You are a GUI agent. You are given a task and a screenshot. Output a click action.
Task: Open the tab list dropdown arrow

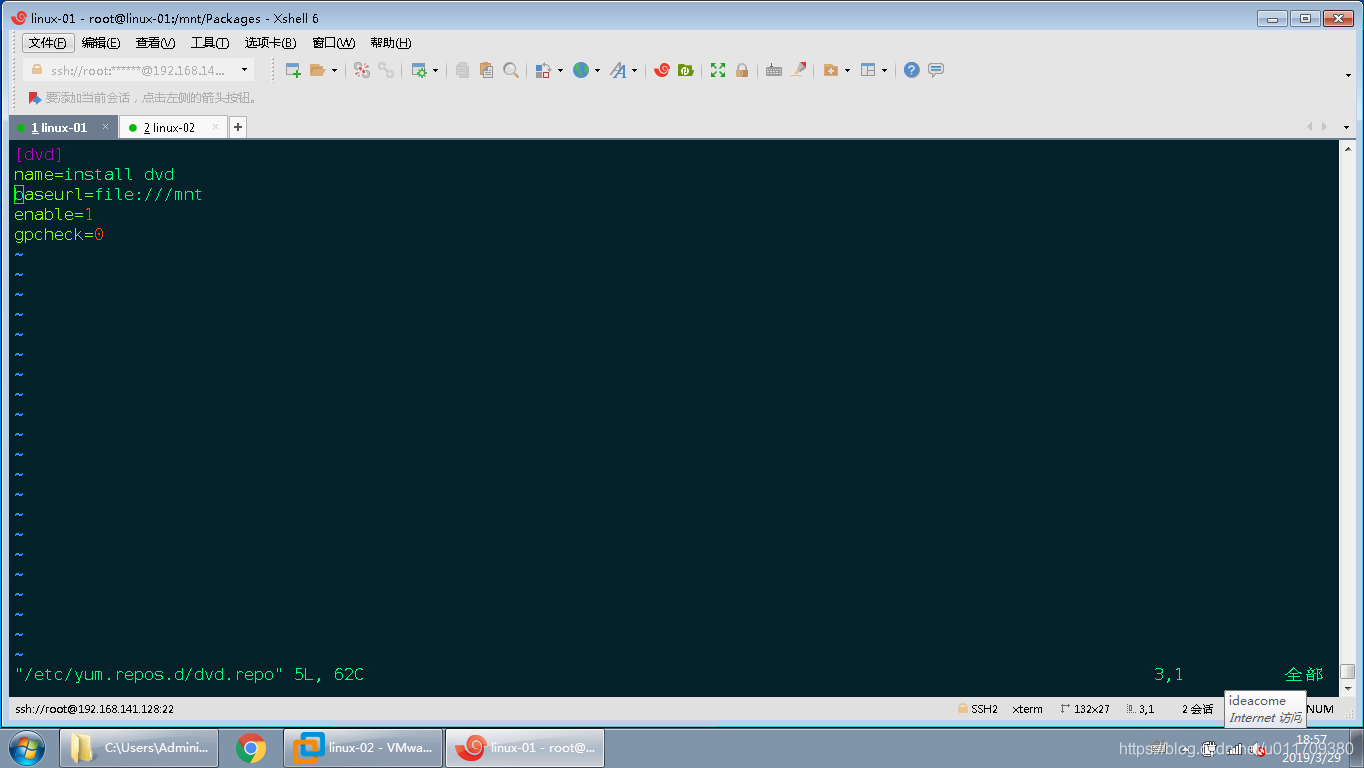(1346, 127)
